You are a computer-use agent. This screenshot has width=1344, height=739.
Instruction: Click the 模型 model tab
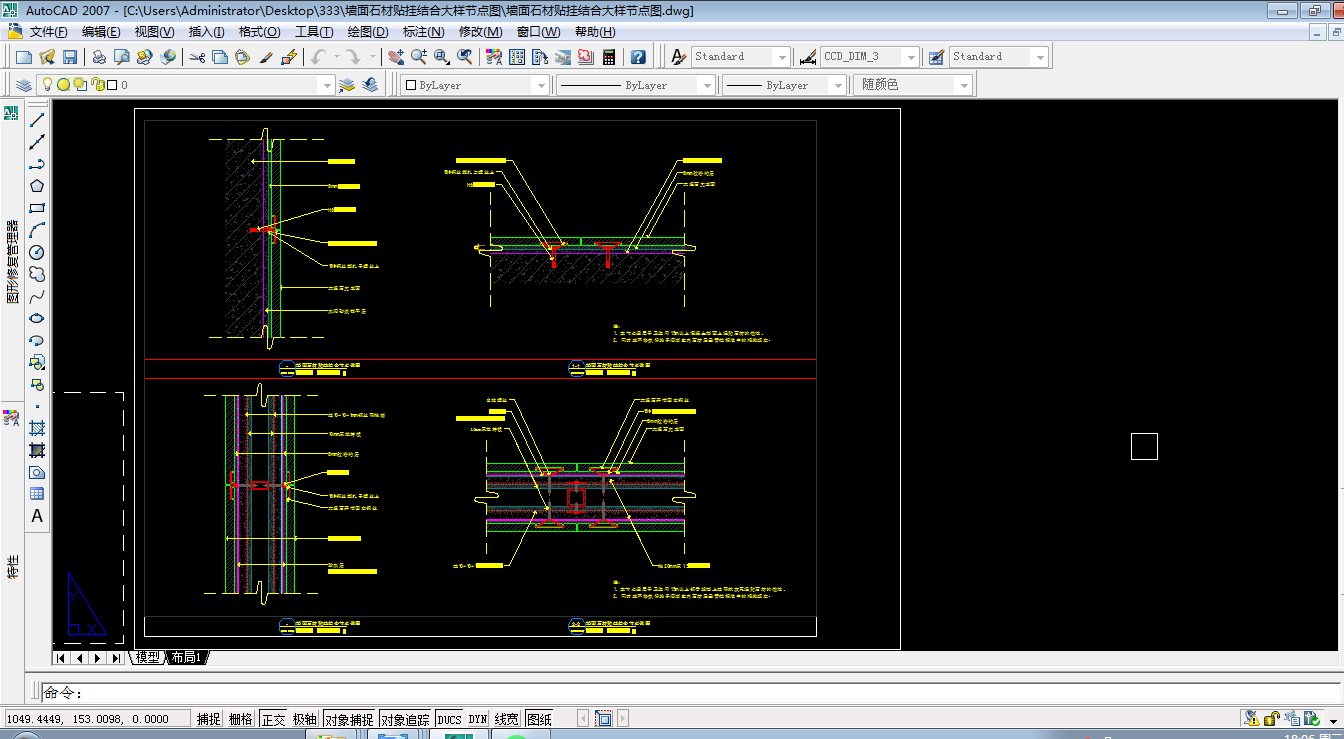point(147,657)
